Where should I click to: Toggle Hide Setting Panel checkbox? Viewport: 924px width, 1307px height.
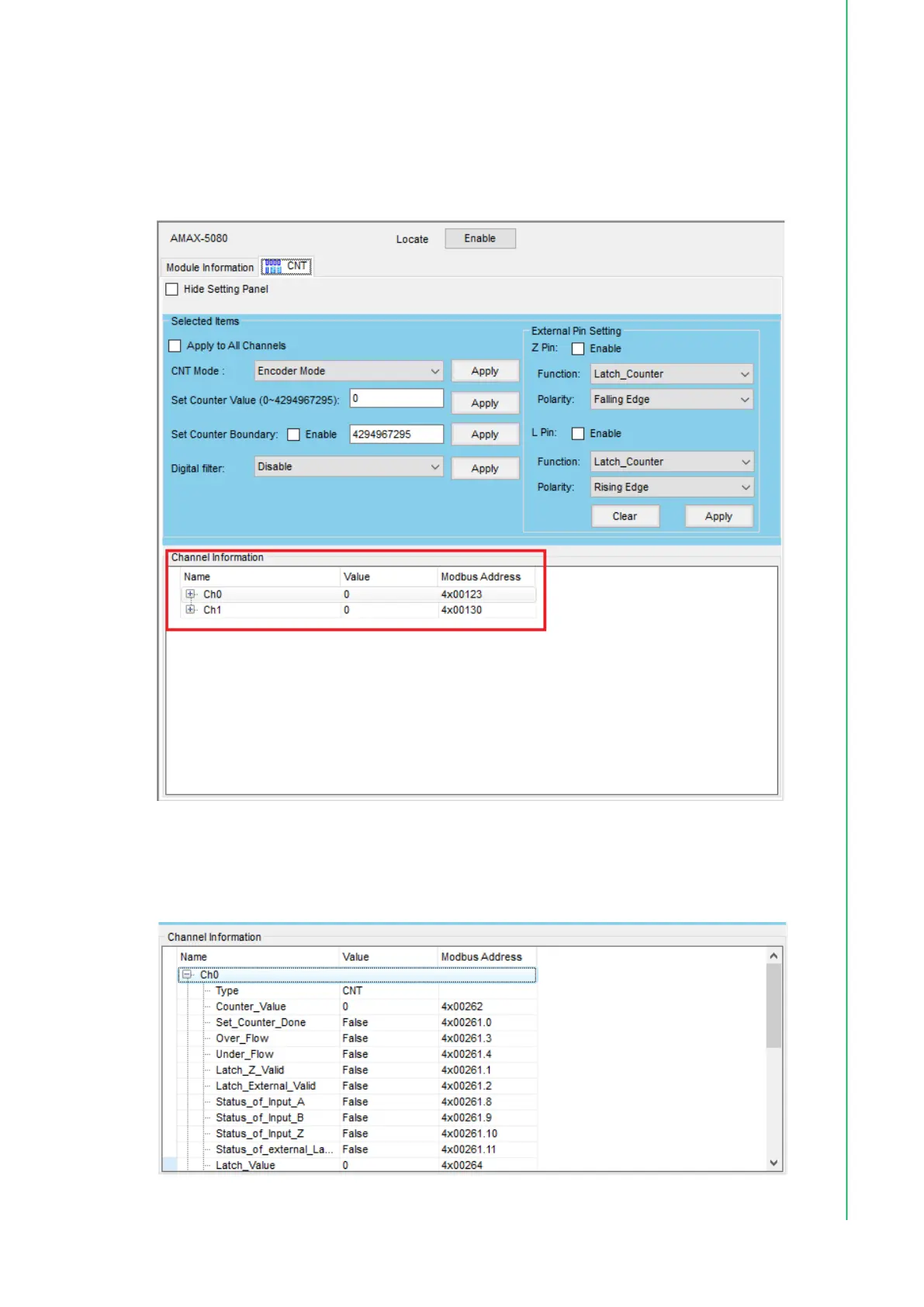172,289
